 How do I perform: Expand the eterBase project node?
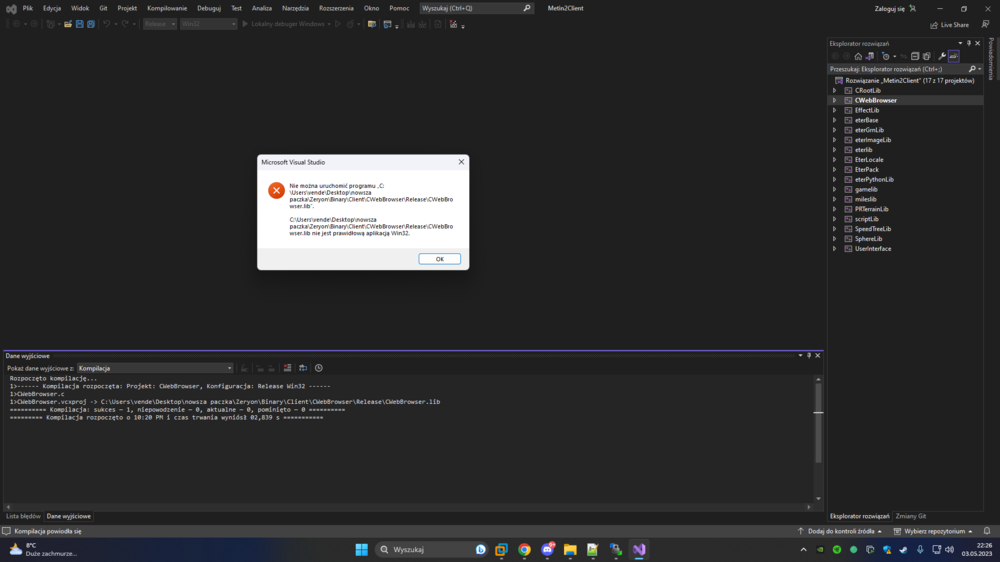834,120
